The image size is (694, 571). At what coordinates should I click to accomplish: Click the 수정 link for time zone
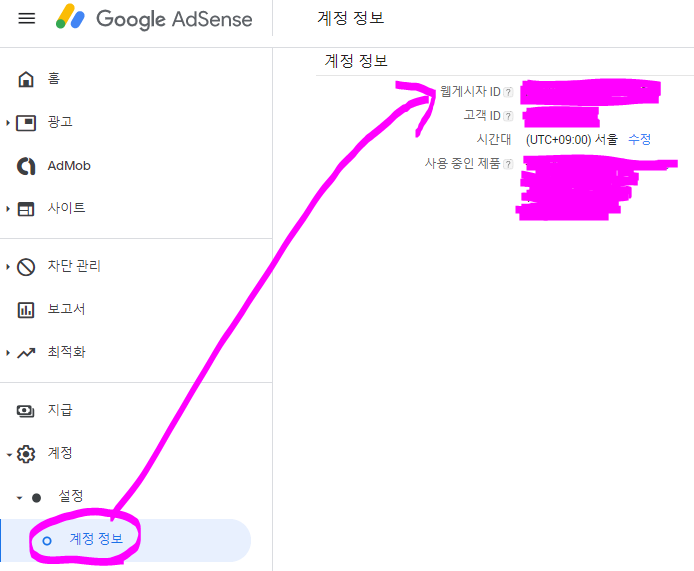pyautogui.click(x=640, y=139)
